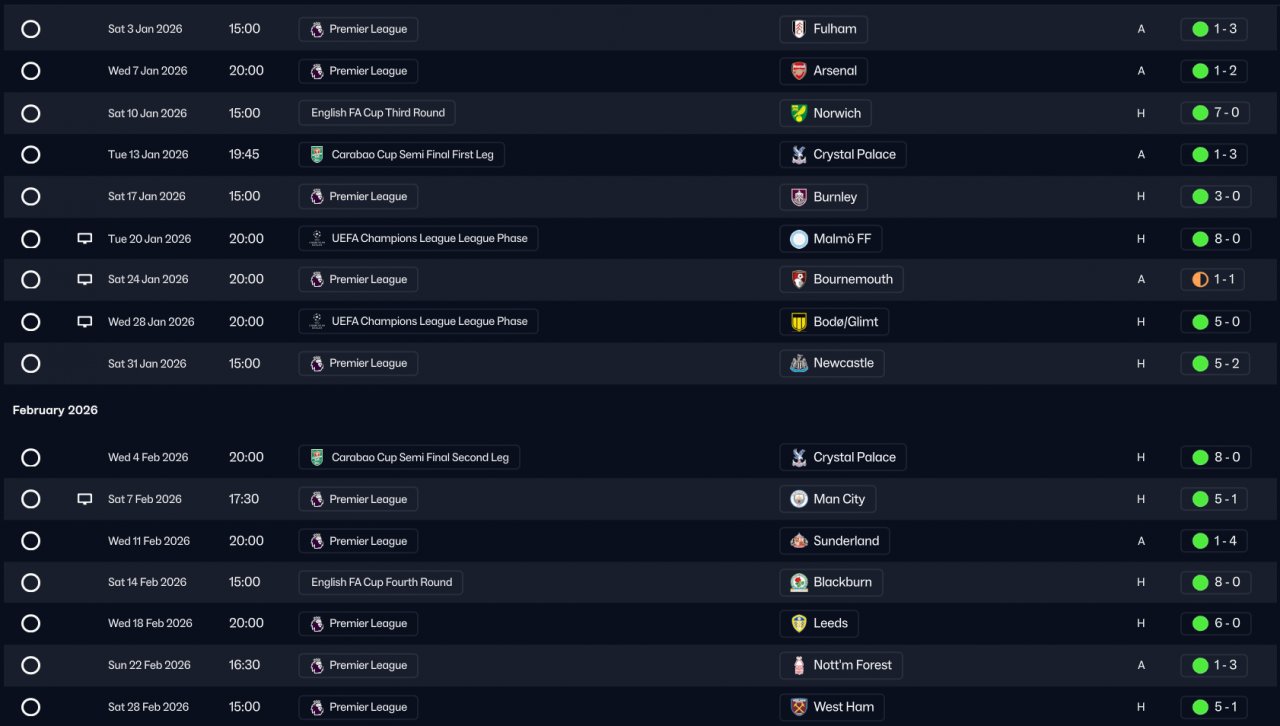Select the radio circle for the Burnley match
Screen dimensions: 1280x726
click(x=31, y=197)
